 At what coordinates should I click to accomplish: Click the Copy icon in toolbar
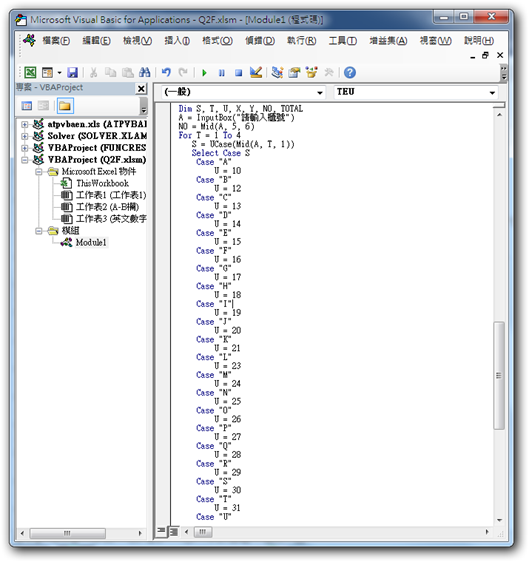pyautogui.click(x=110, y=73)
